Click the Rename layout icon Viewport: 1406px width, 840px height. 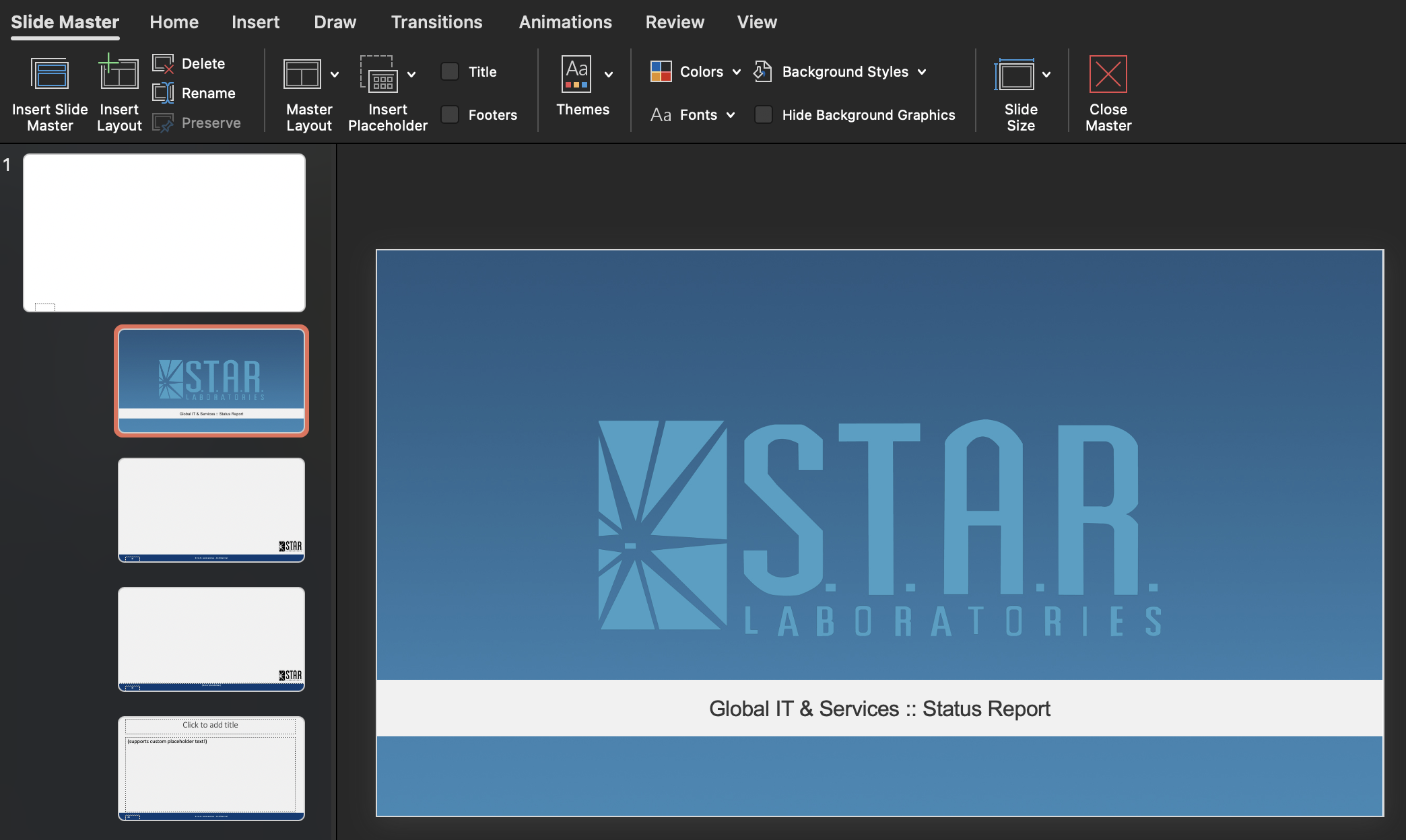pyautogui.click(x=164, y=93)
